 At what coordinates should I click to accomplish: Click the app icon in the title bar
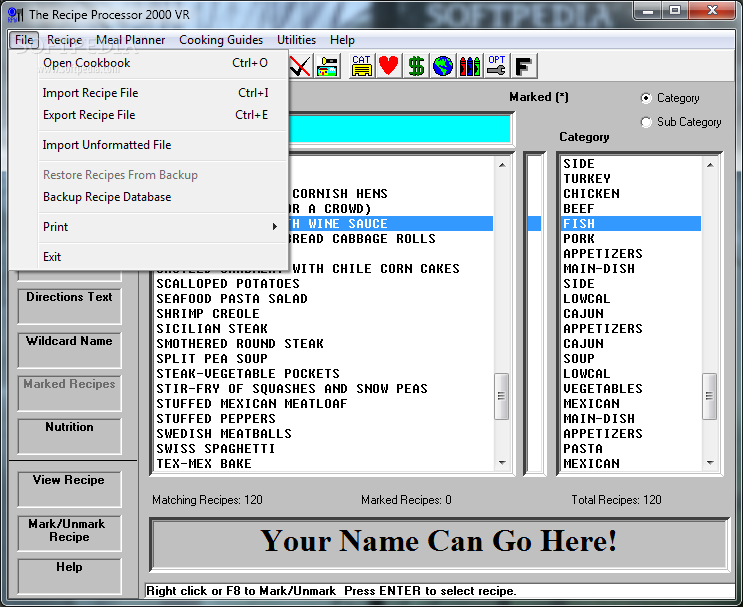coord(15,14)
